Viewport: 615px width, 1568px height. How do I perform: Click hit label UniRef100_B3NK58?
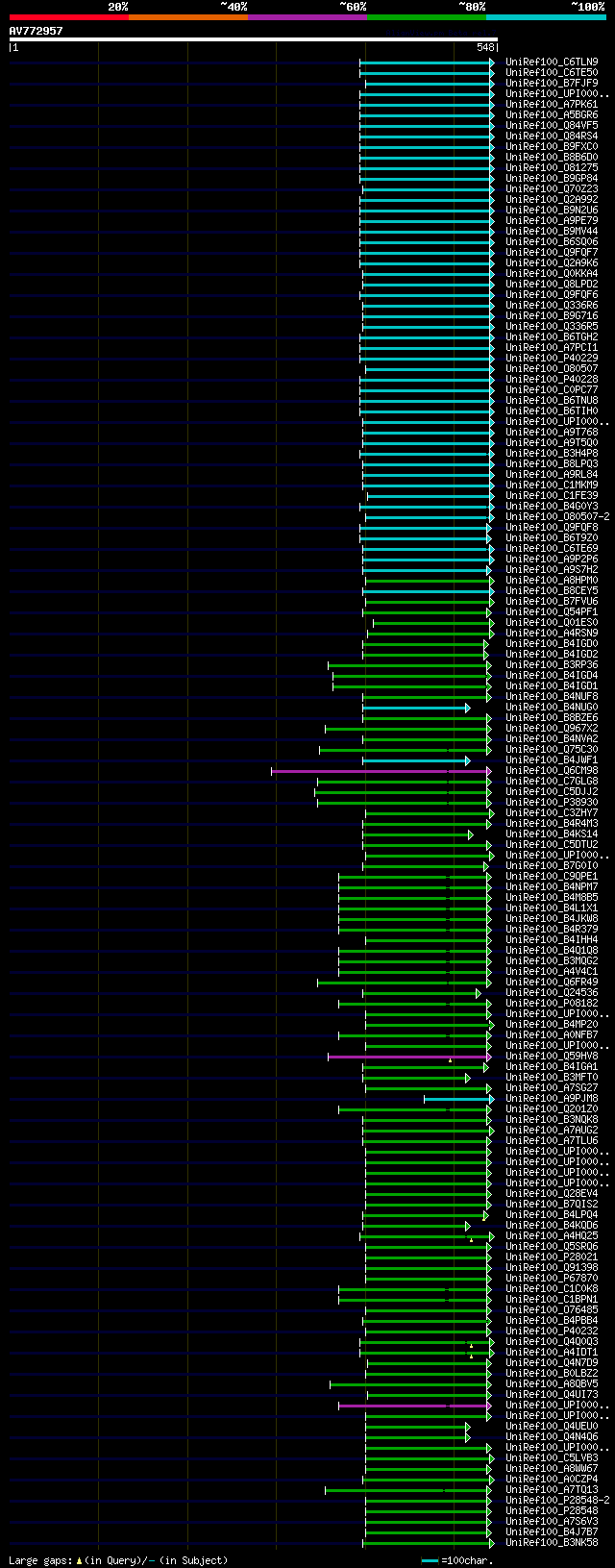(552, 1542)
